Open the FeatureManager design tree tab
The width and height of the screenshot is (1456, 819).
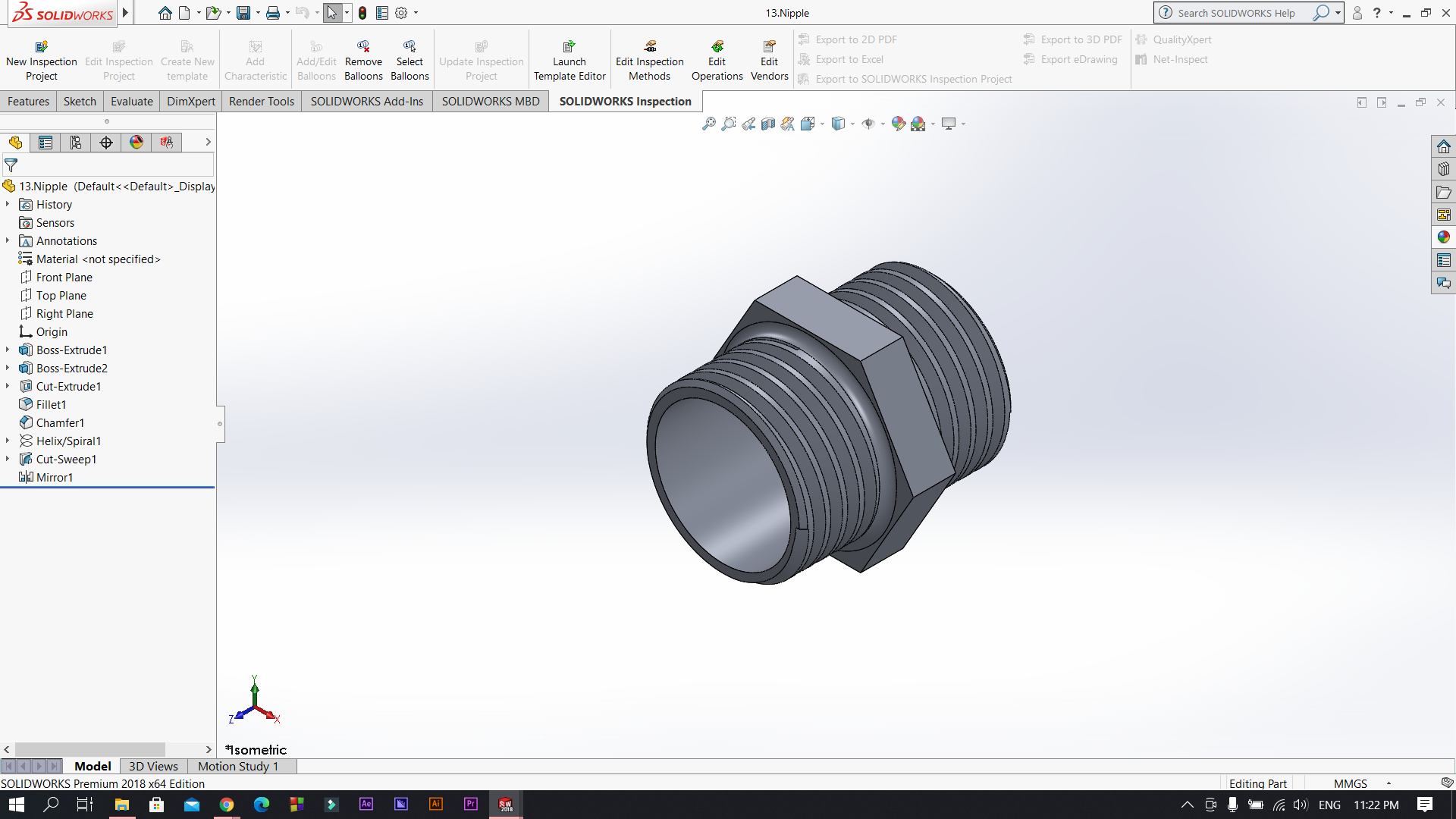(15, 143)
